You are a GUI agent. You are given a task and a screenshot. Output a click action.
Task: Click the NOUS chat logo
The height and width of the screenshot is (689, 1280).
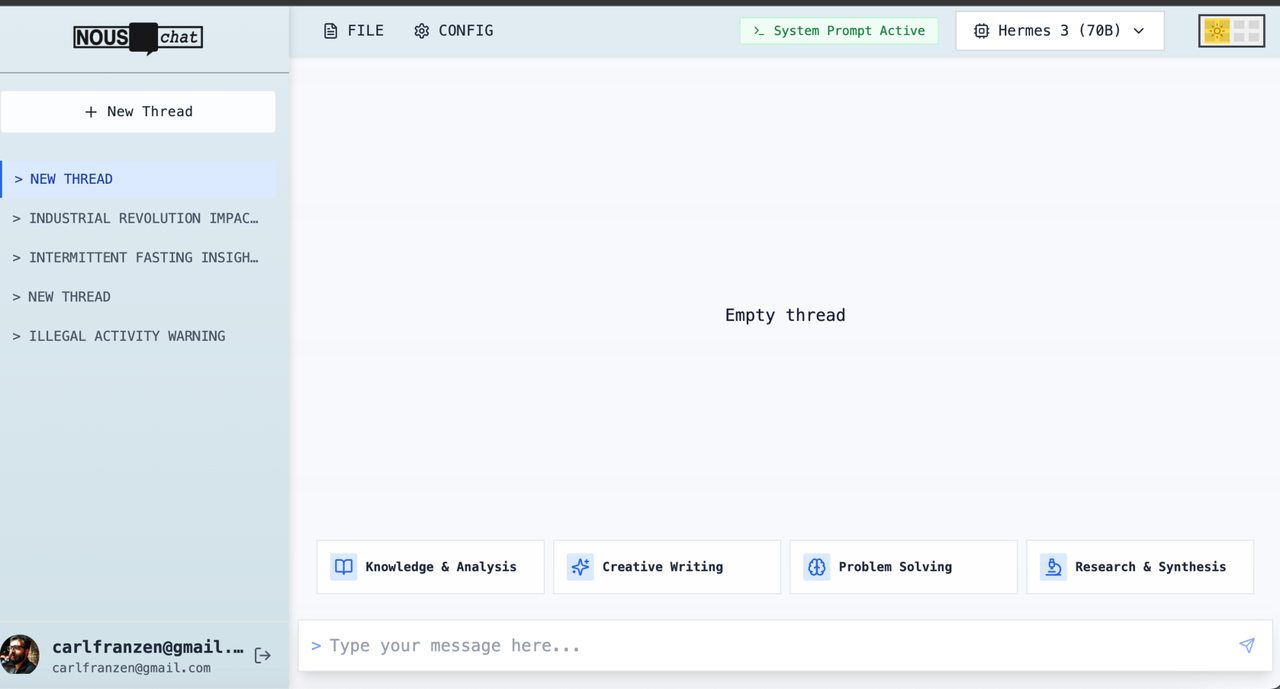(138, 38)
